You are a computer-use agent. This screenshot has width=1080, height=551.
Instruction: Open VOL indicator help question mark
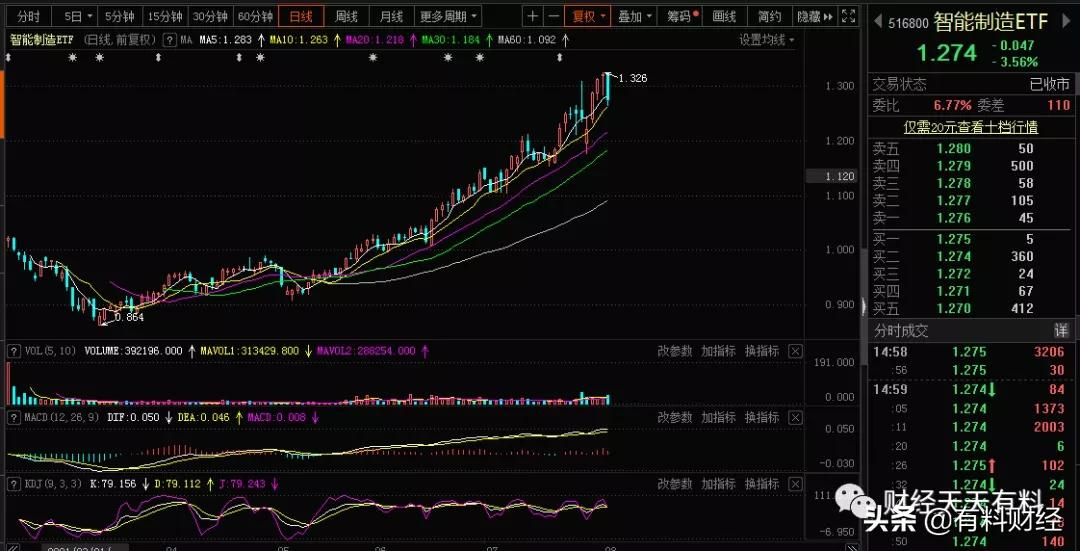point(12,351)
